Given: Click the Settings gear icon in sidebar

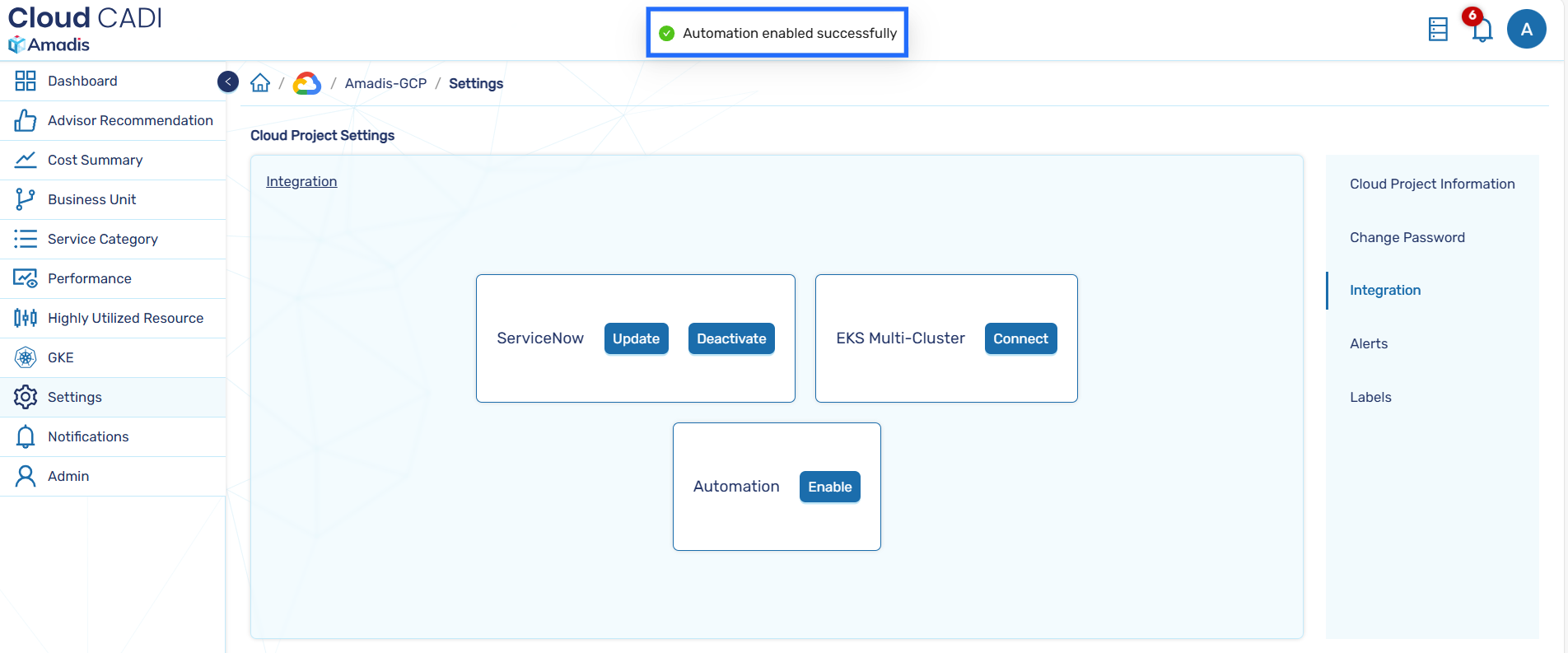Looking at the screenshot, I should coord(26,397).
